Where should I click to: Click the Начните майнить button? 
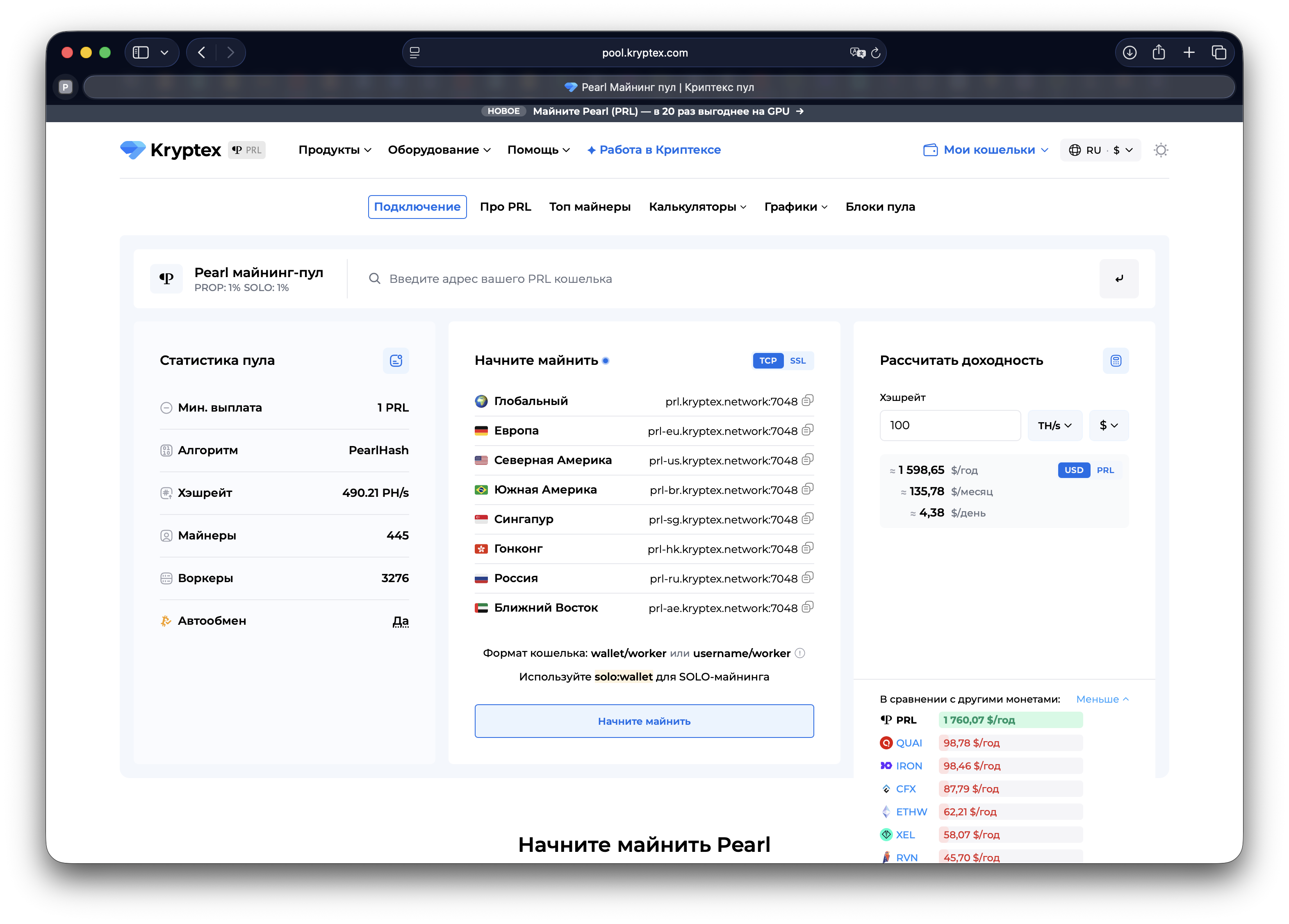tap(644, 721)
